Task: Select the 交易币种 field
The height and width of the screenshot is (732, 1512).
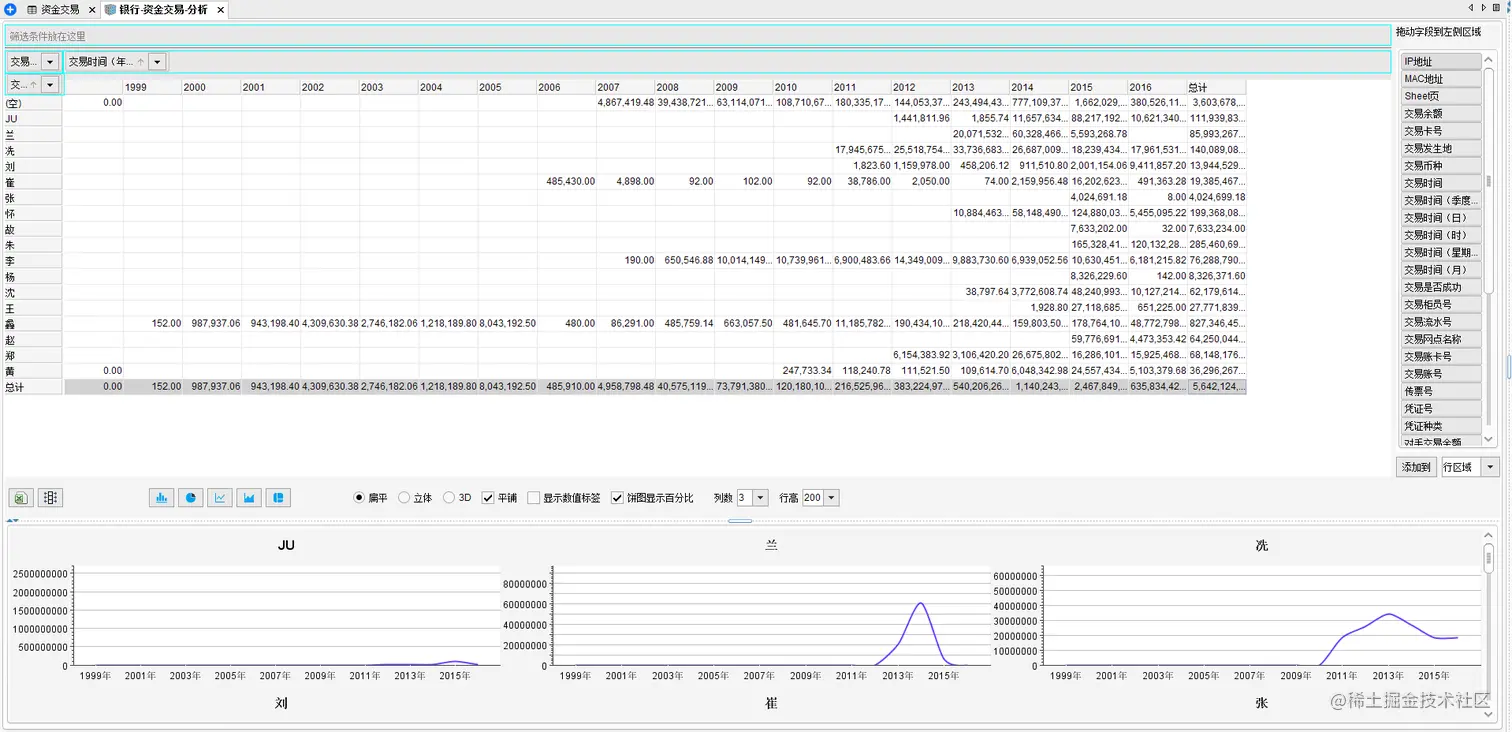Action: [1441, 166]
